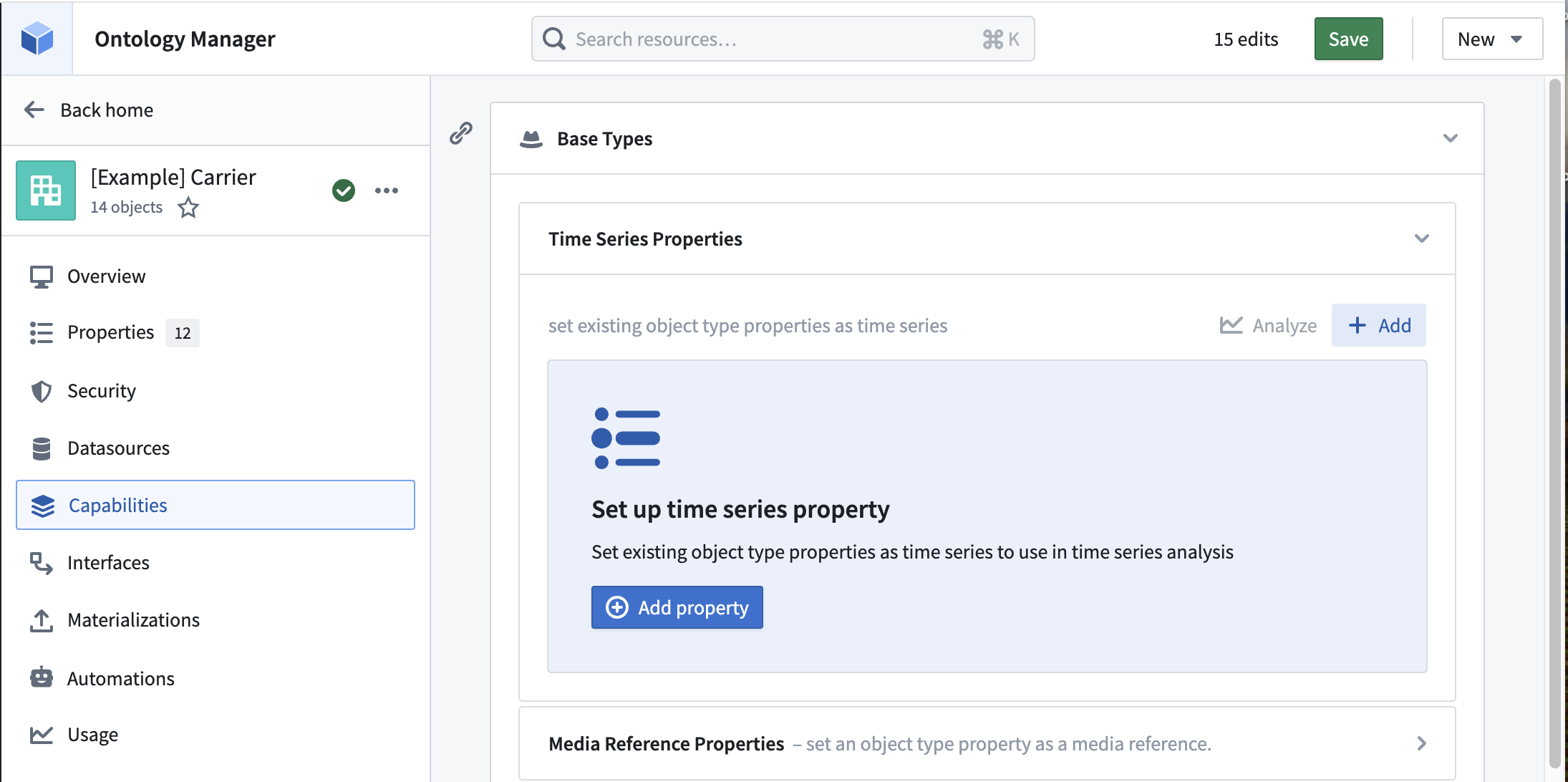Viewport: 1568px width, 782px height.
Task: Go to Properties with 12 items
Action: click(216, 332)
